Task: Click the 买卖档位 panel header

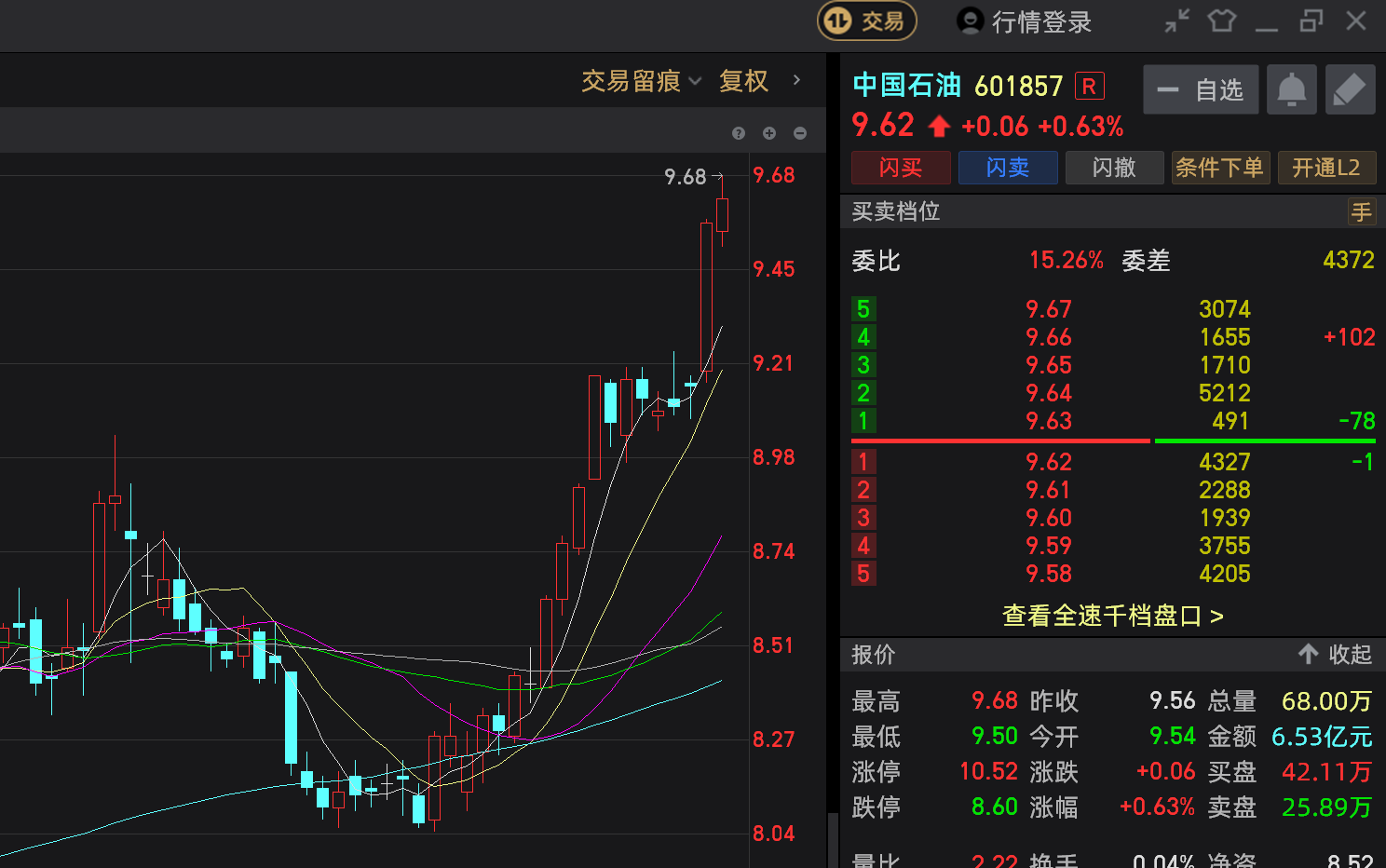Action: coord(1113,211)
